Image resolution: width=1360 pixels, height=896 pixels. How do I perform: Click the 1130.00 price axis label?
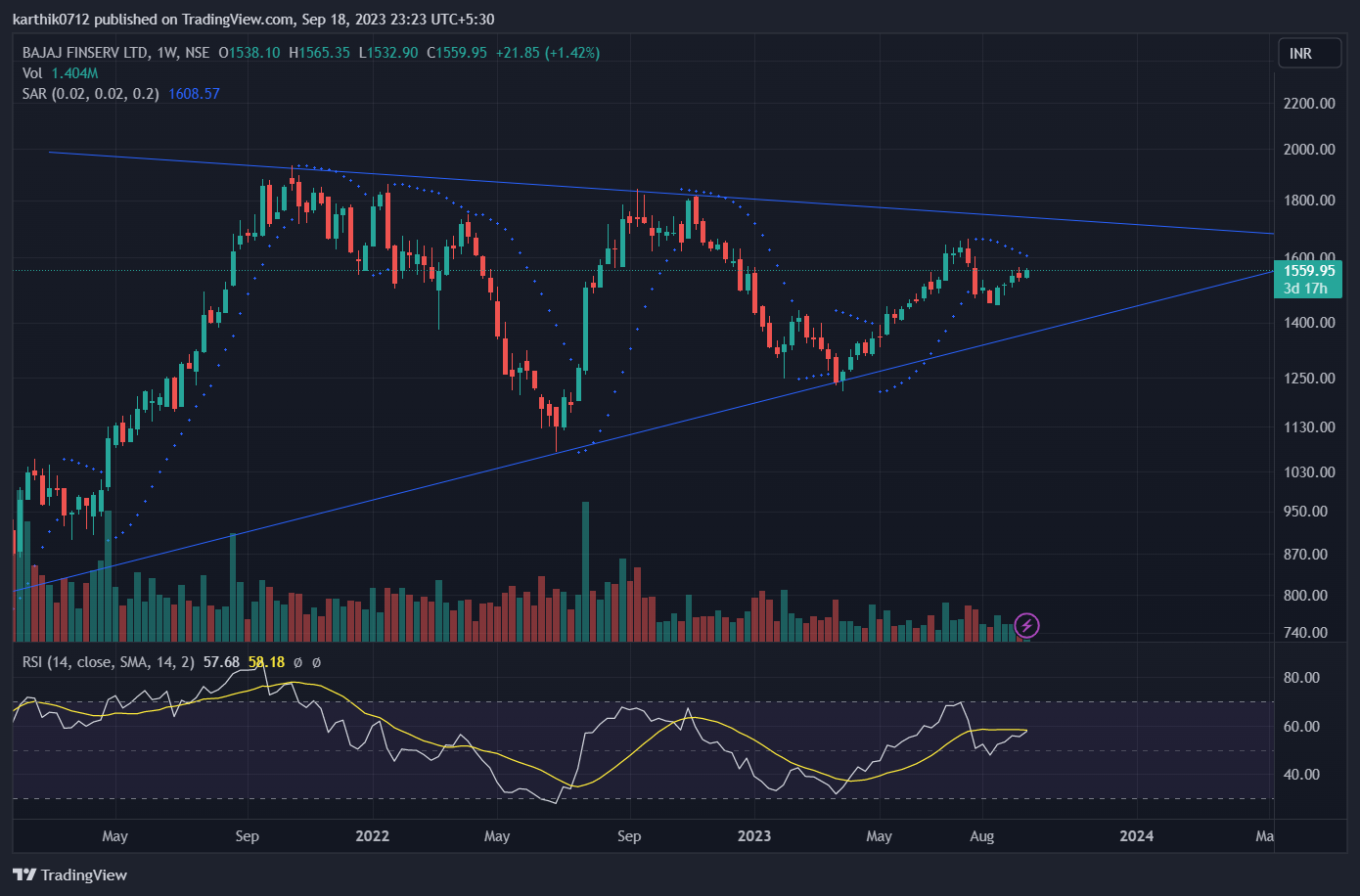[1309, 426]
